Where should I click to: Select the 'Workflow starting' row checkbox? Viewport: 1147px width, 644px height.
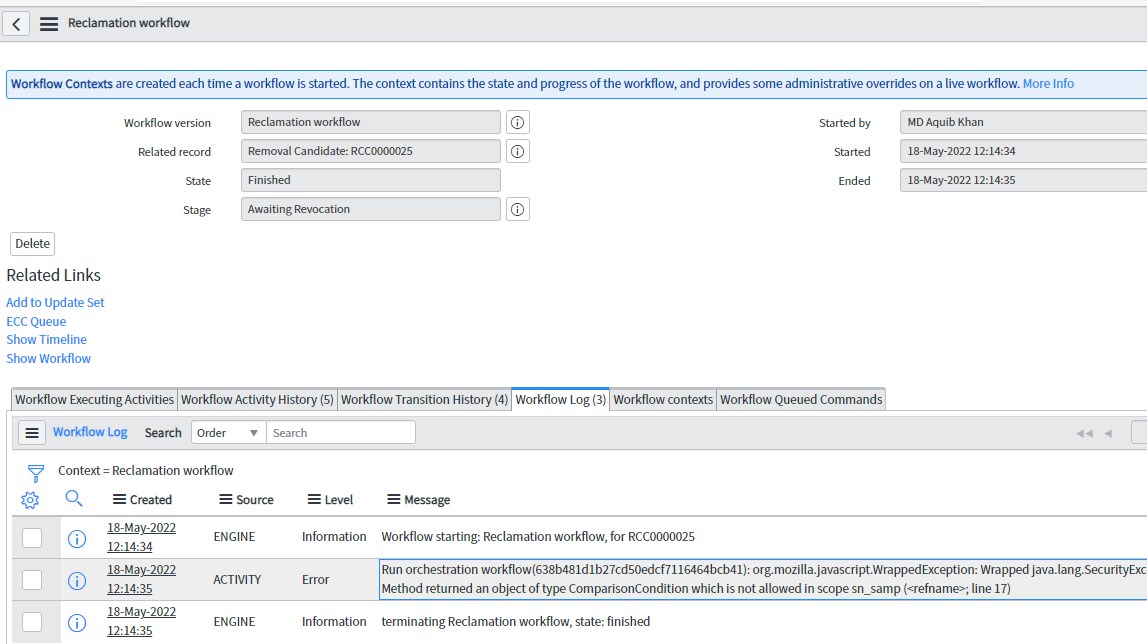31,538
